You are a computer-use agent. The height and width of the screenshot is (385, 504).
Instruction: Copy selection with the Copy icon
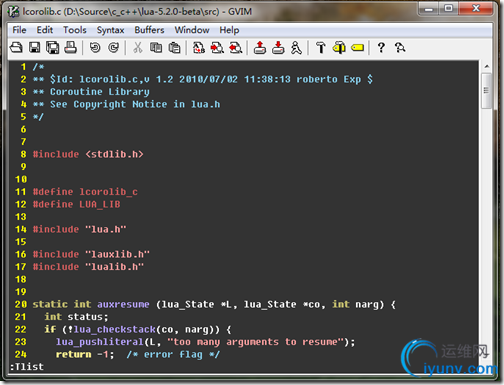point(156,48)
